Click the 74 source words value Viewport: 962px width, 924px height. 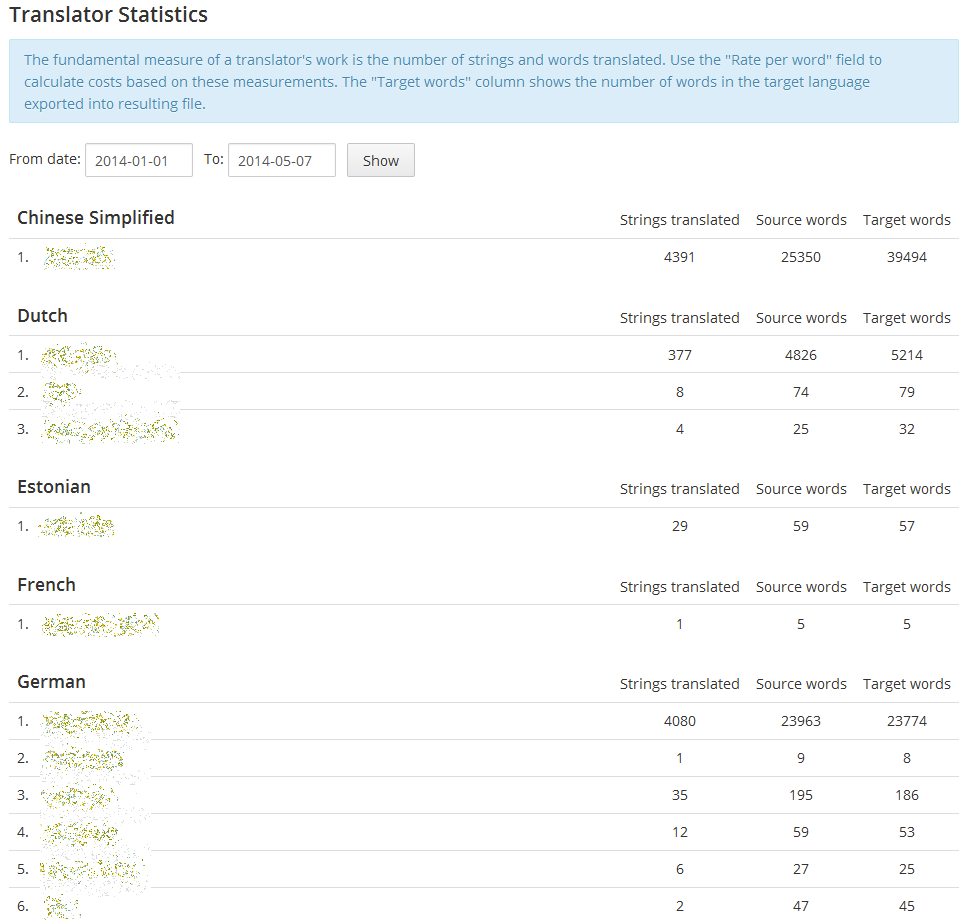click(x=801, y=392)
